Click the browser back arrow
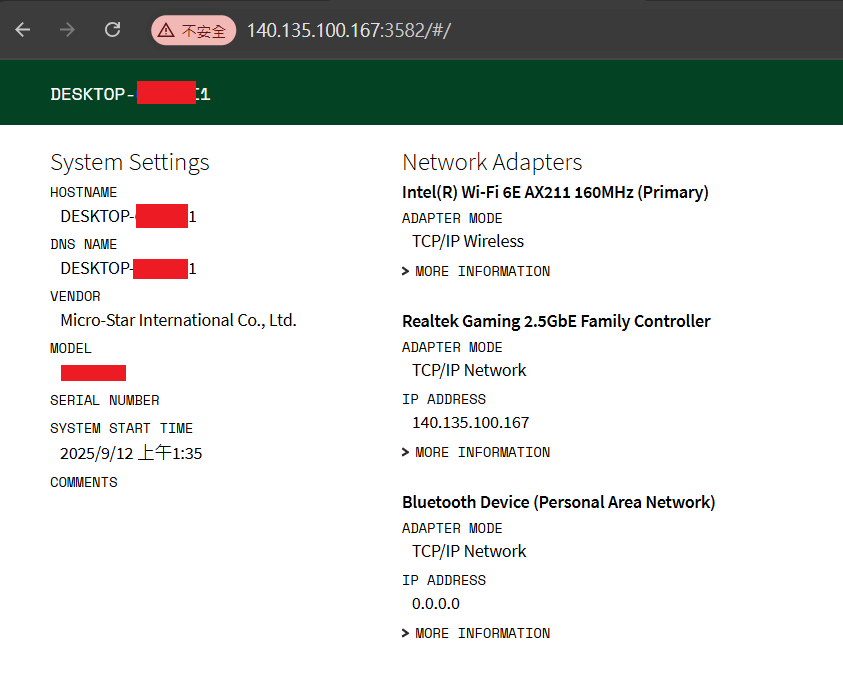 coord(23,30)
